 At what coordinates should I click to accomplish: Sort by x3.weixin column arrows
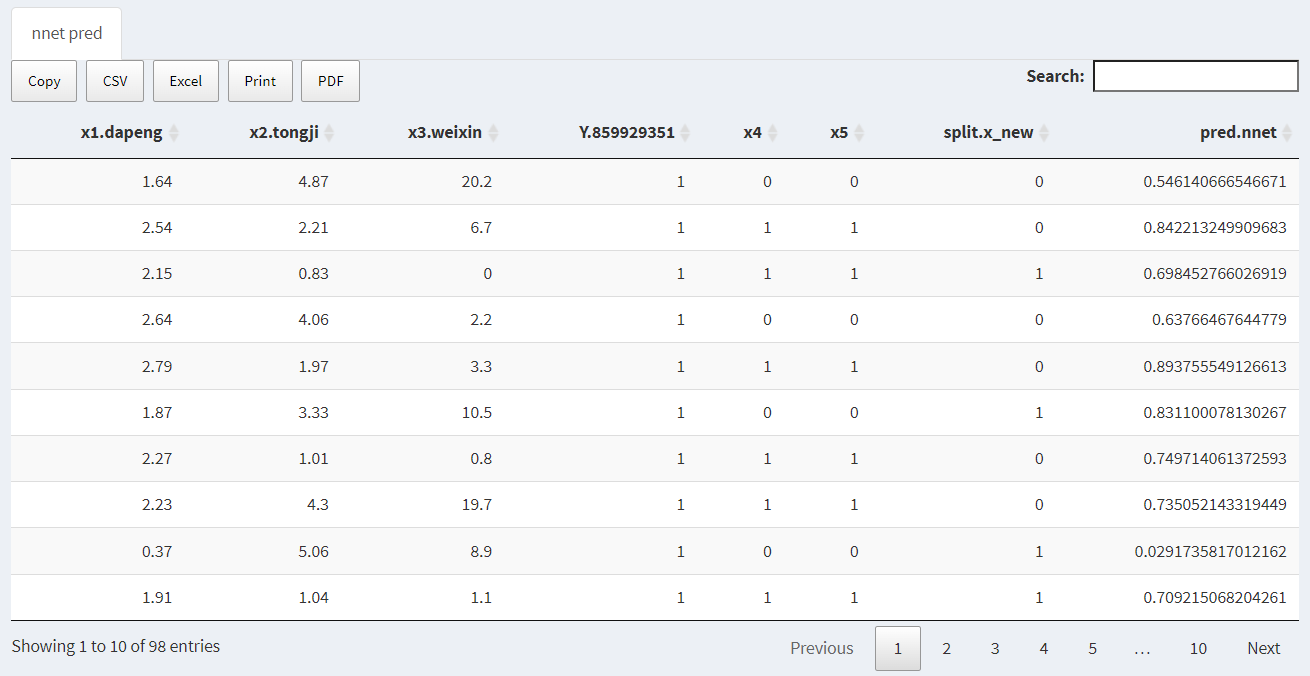pos(493,133)
